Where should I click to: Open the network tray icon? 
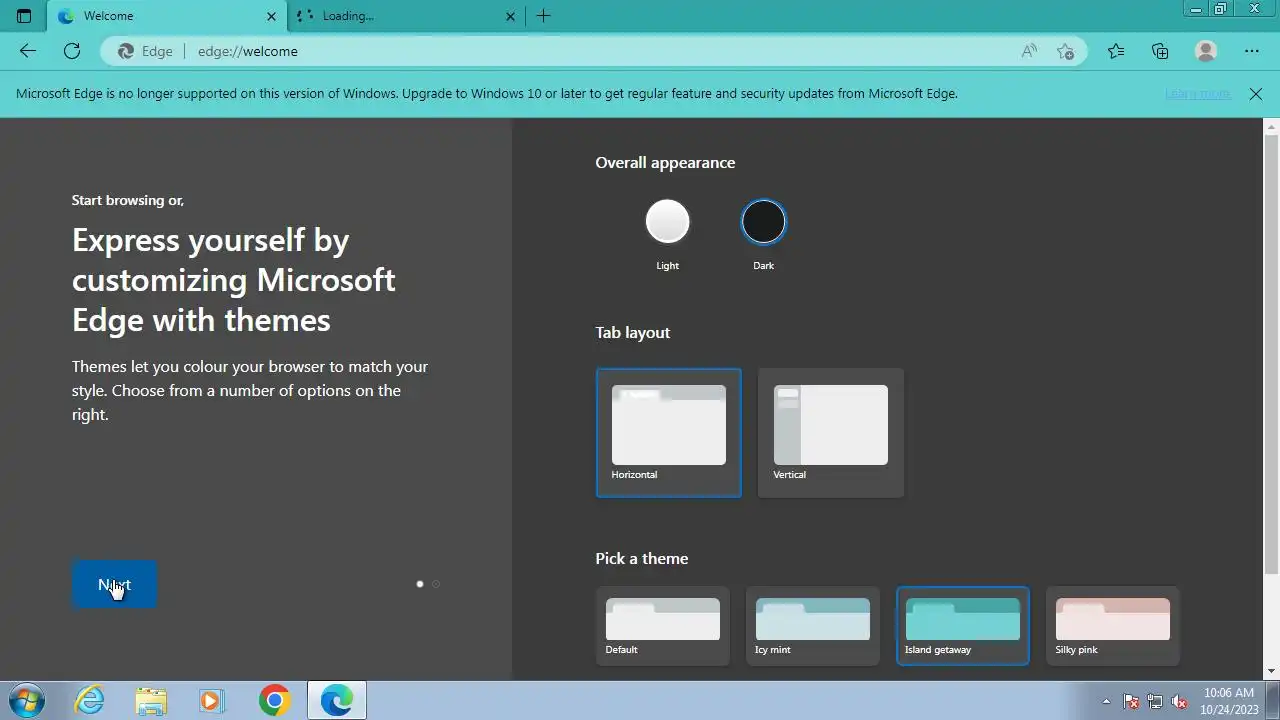(1155, 701)
